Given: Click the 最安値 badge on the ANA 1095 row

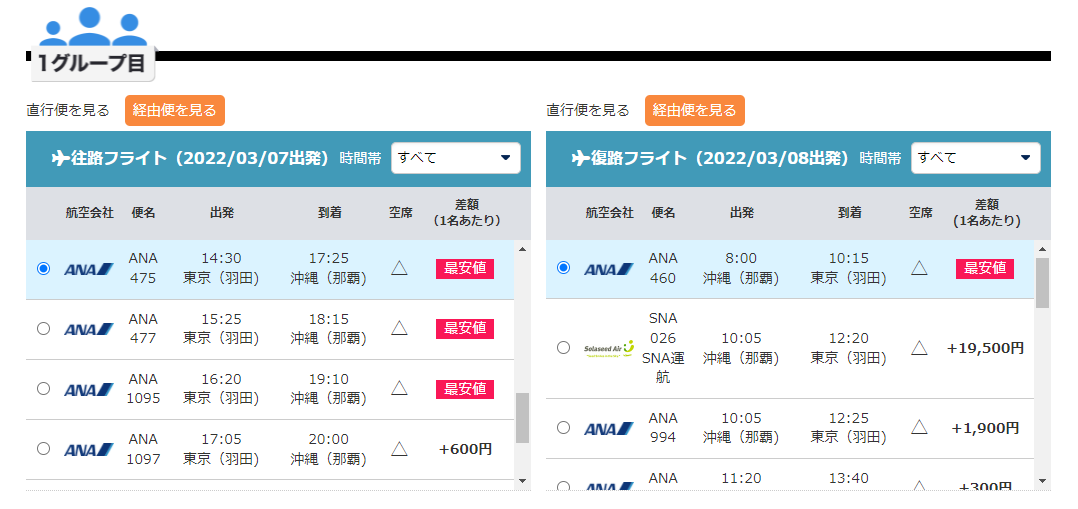Looking at the screenshot, I should (x=465, y=389).
